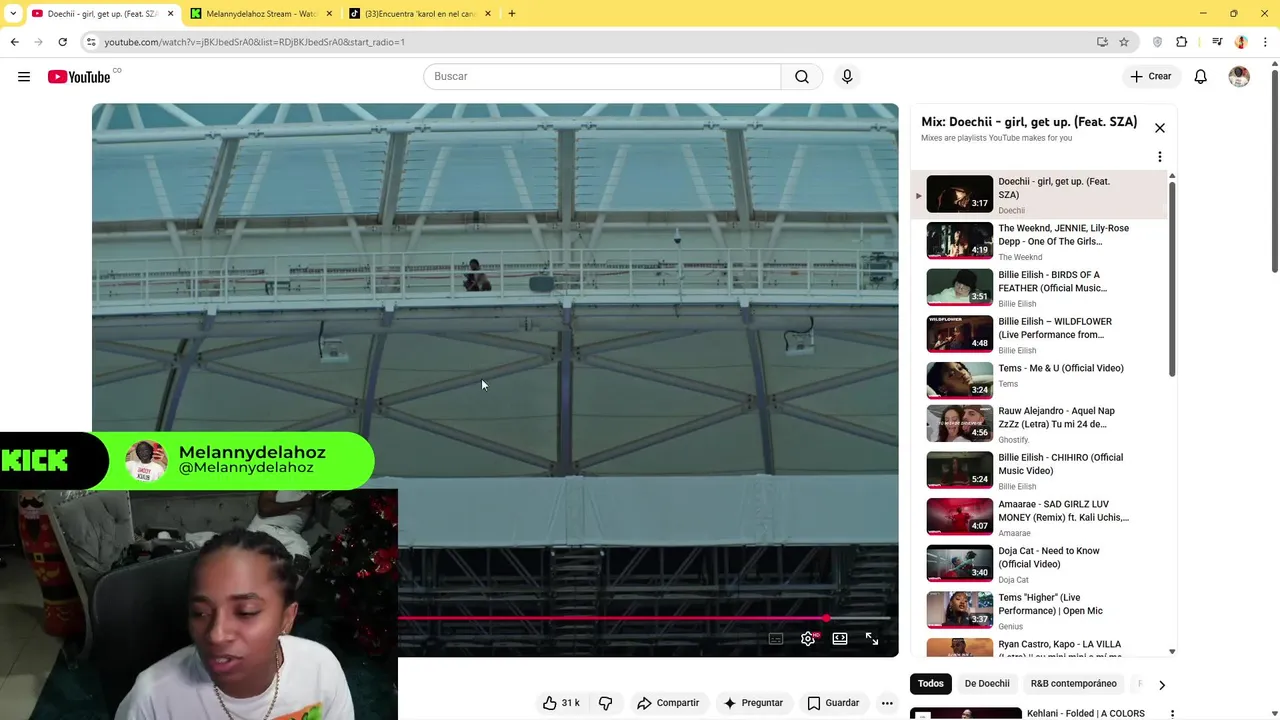Click the Compartir share button
The width and height of the screenshot is (1280, 720).
coord(668,703)
